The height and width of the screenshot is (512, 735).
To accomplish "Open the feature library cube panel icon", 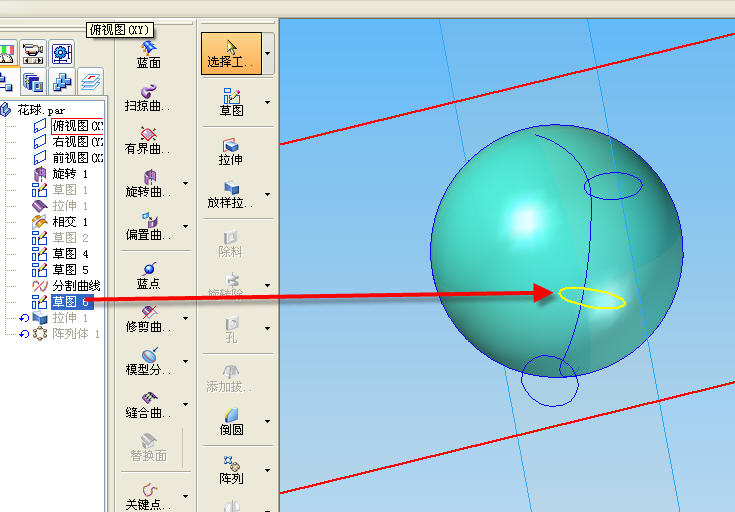I will [x=32, y=82].
